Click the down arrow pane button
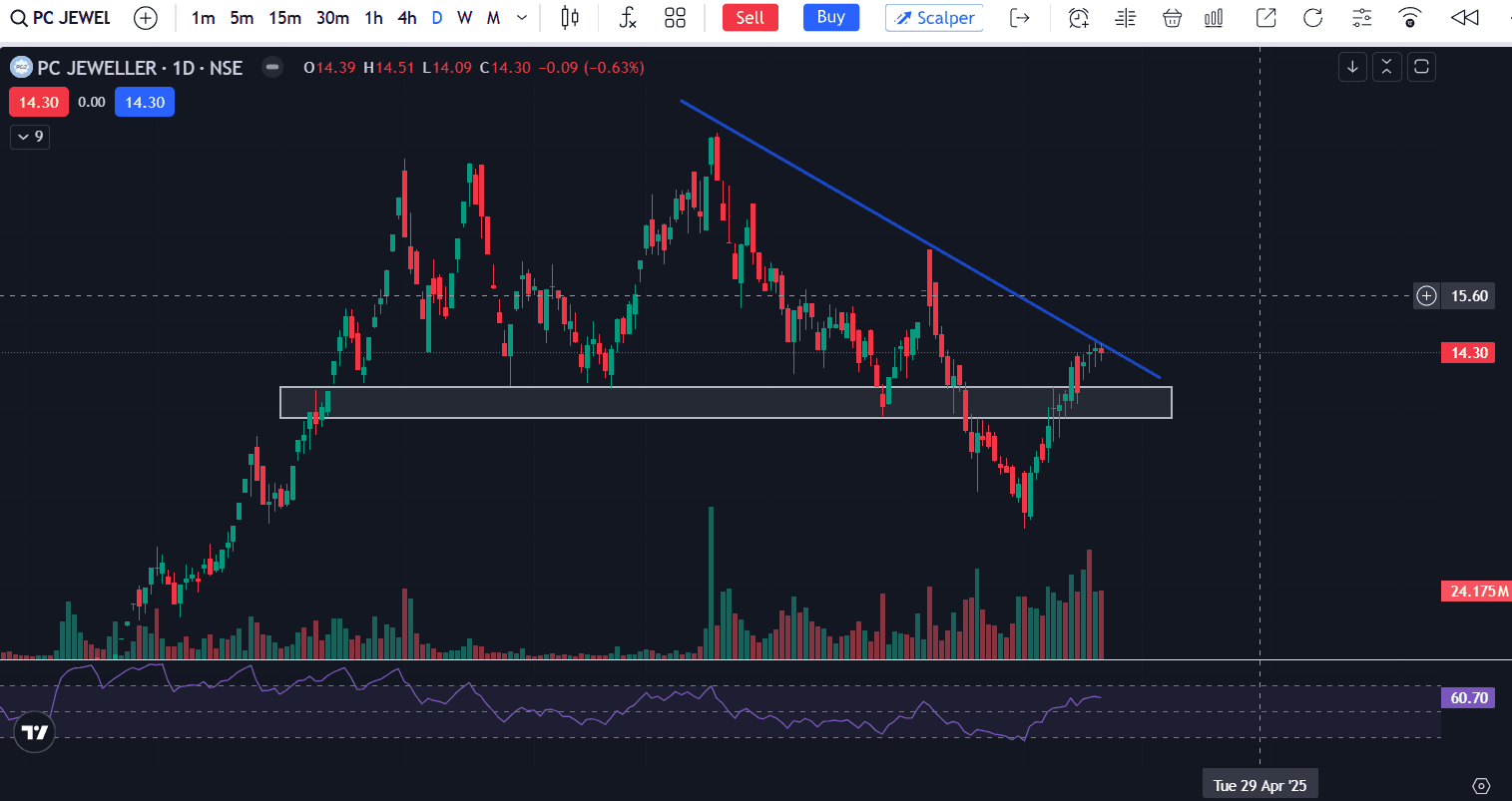 click(1352, 67)
